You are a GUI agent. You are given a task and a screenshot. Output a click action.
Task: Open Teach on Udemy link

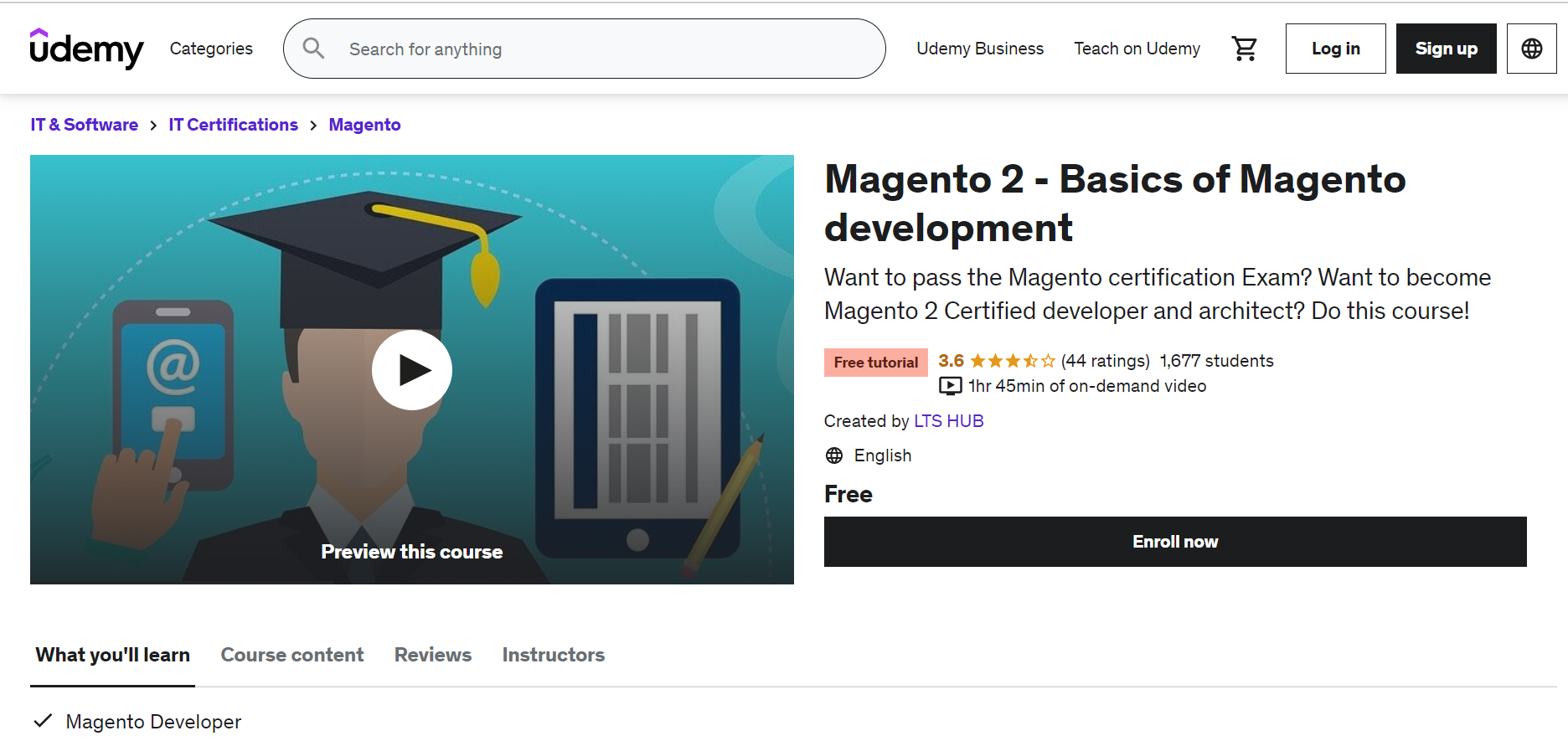point(1137,49)
